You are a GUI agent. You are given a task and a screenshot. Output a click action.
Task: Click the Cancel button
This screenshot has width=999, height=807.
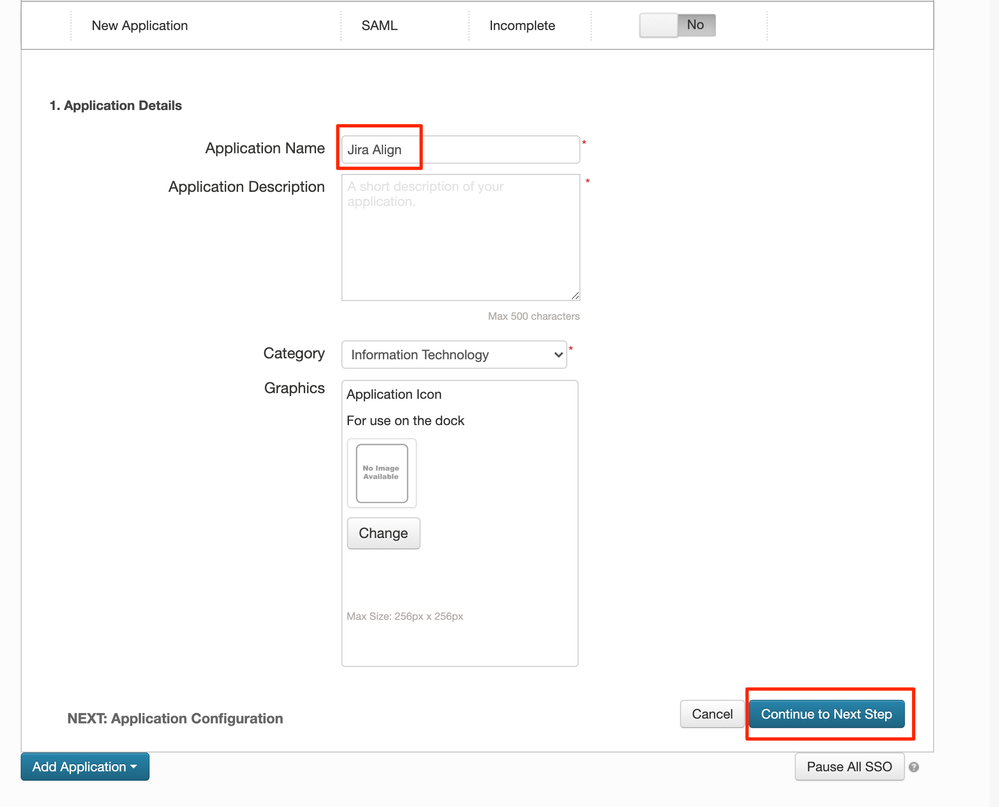pyautogui.click(x=712, y=714)
